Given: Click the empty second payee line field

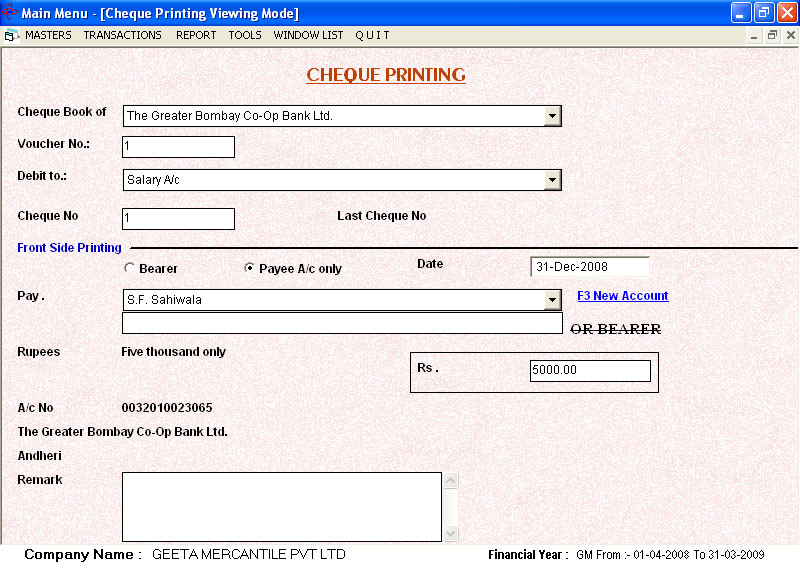Looking at the screenshot, I should [x=342, y=324].
